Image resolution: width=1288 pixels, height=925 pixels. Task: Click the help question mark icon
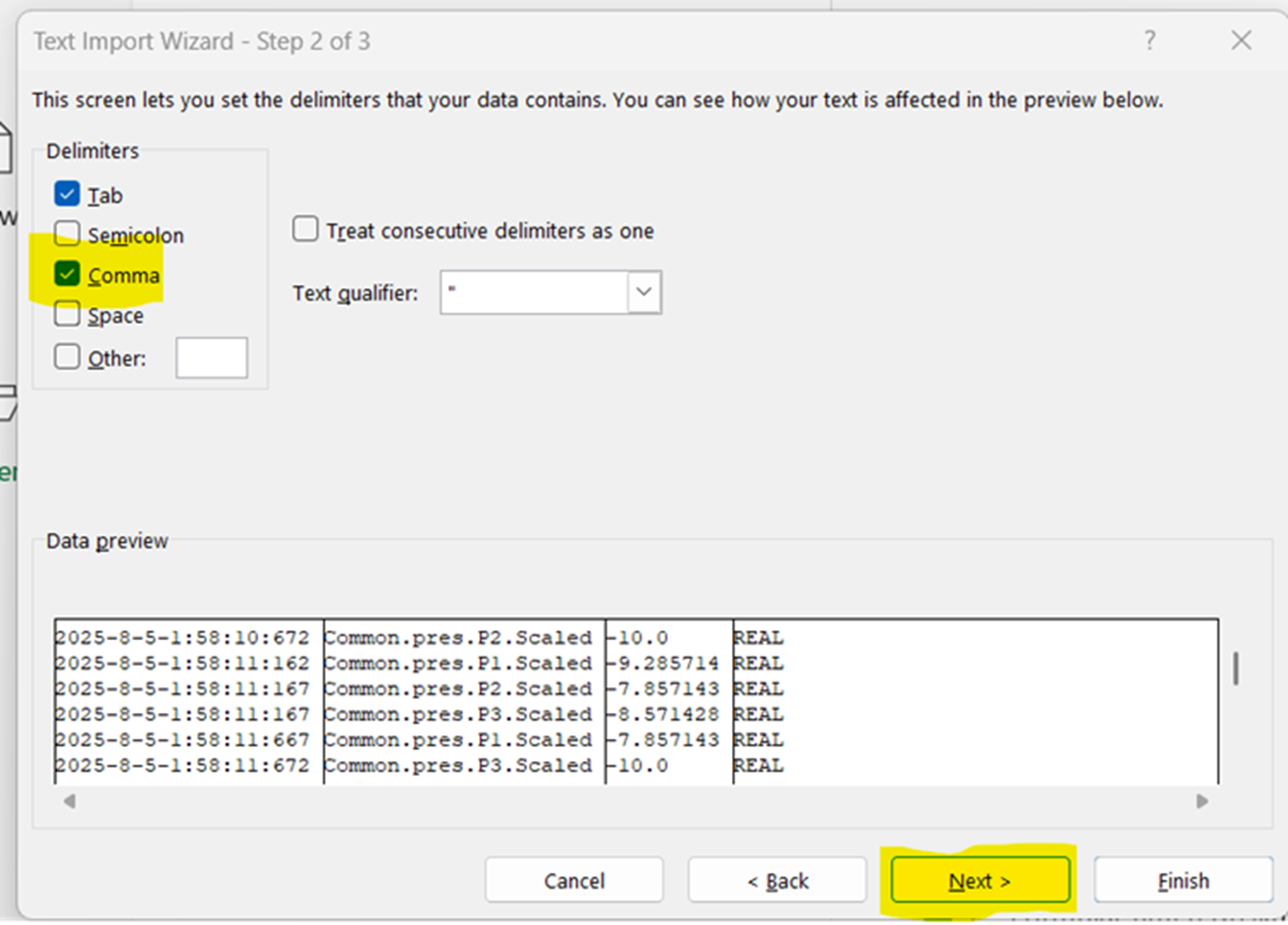(1149, 41)
